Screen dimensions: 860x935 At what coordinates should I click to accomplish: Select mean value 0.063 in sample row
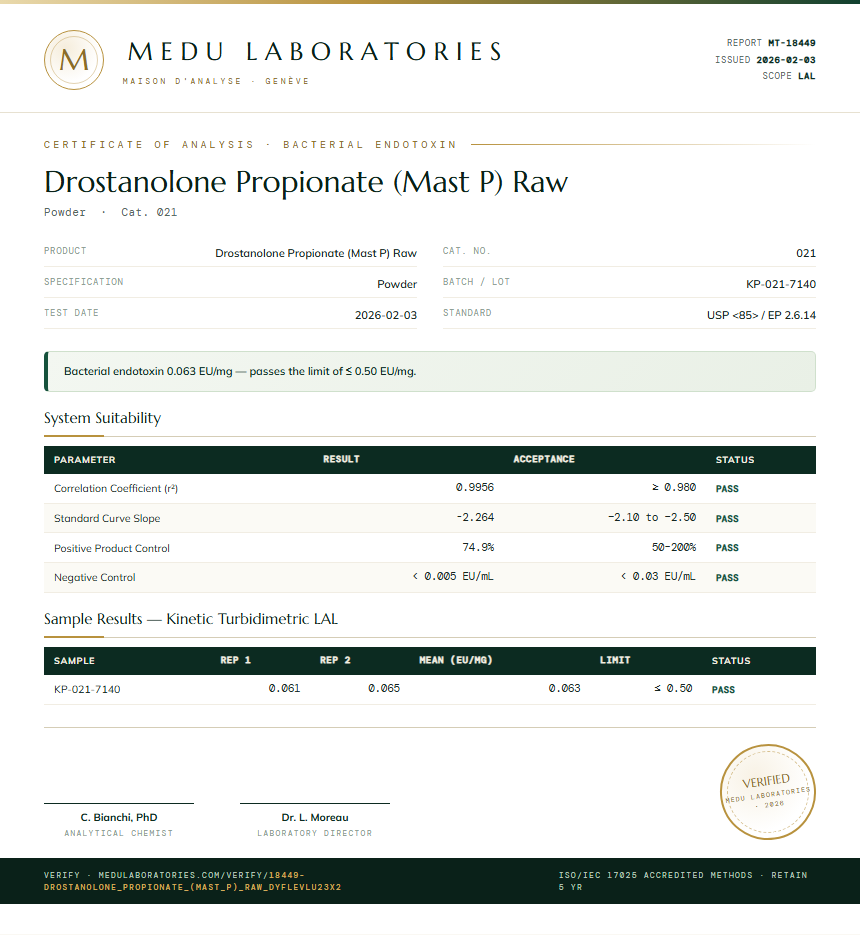pyautogui.click(x=565, y=688)
